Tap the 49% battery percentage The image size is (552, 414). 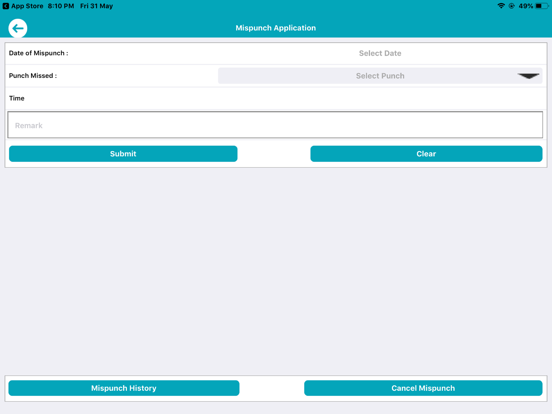[x=526, y=6]
